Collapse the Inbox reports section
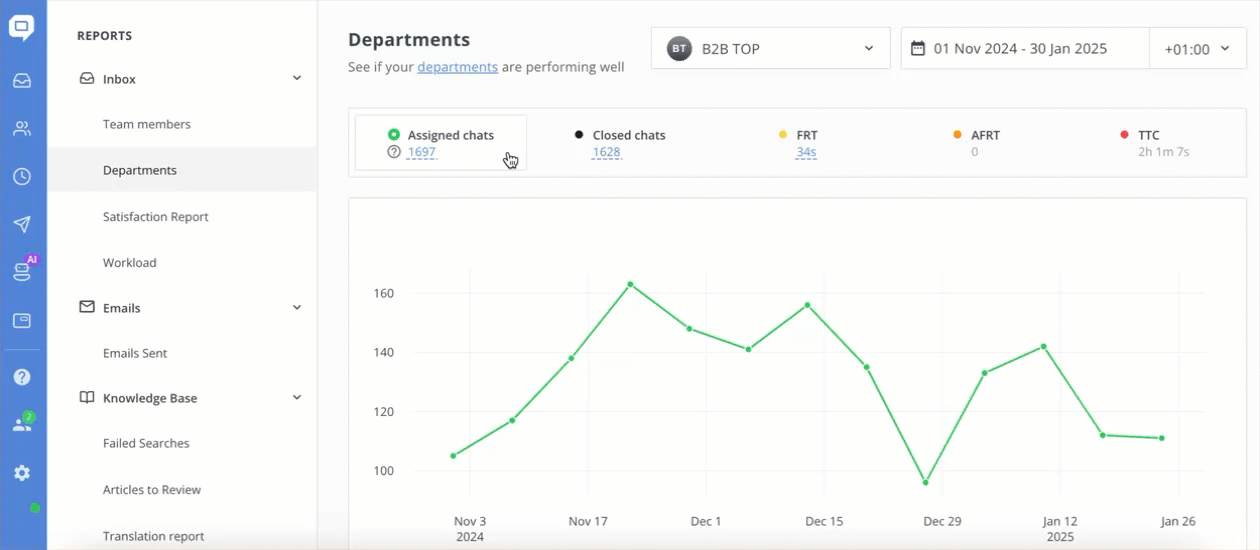1260x550 pixels. [x=297, y=78]
